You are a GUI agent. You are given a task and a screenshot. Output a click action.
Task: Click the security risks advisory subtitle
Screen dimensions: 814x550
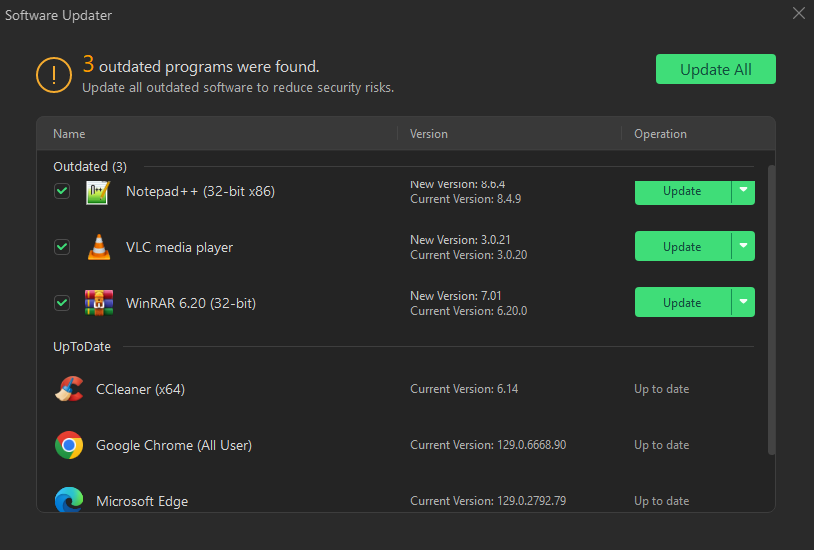coord(238,88)
